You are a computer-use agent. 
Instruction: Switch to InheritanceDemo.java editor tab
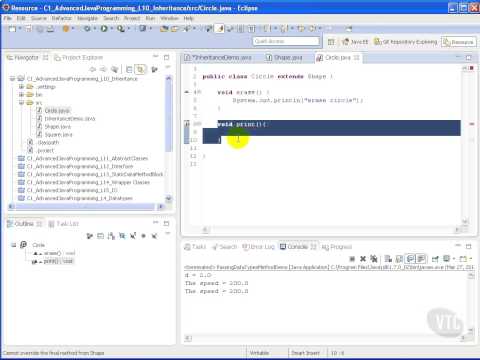(x=218, y=58)
